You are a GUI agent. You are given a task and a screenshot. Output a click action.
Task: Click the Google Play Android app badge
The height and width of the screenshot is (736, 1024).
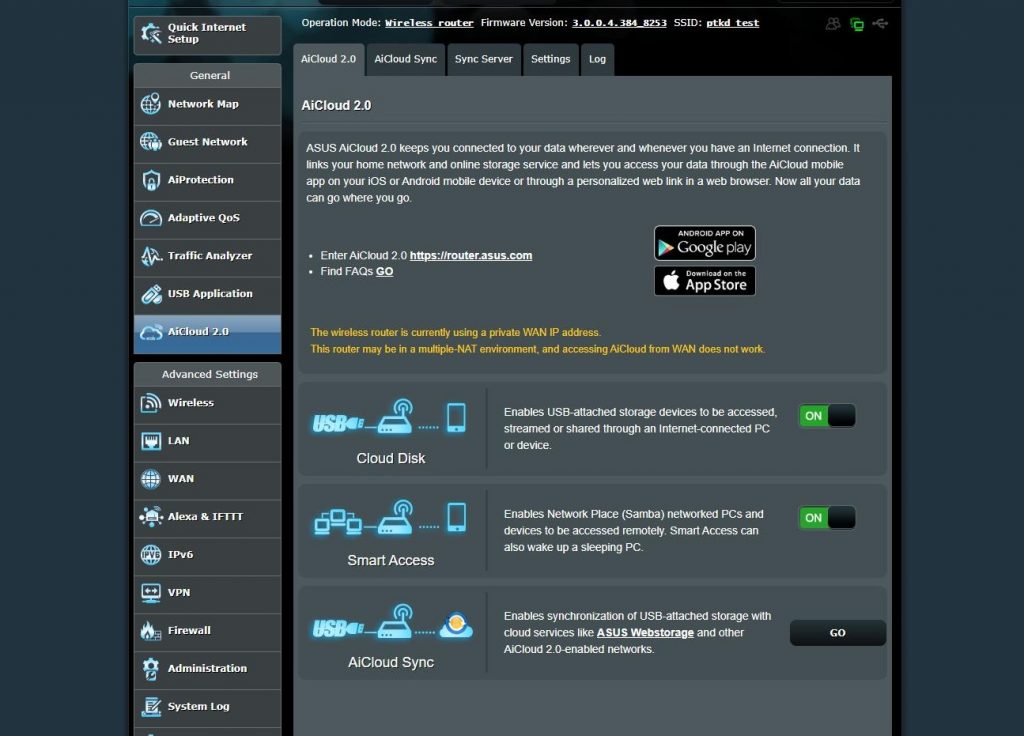tap(705, 243)
